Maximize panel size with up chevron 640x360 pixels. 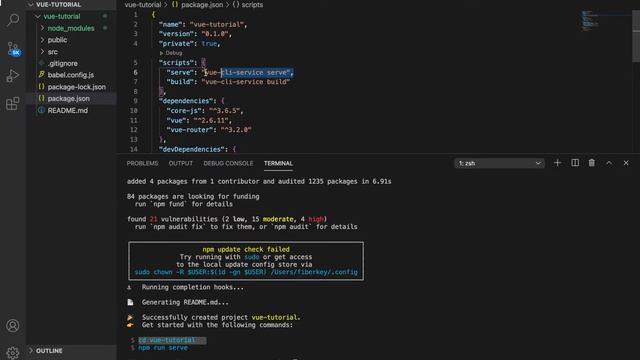point(609,163)
